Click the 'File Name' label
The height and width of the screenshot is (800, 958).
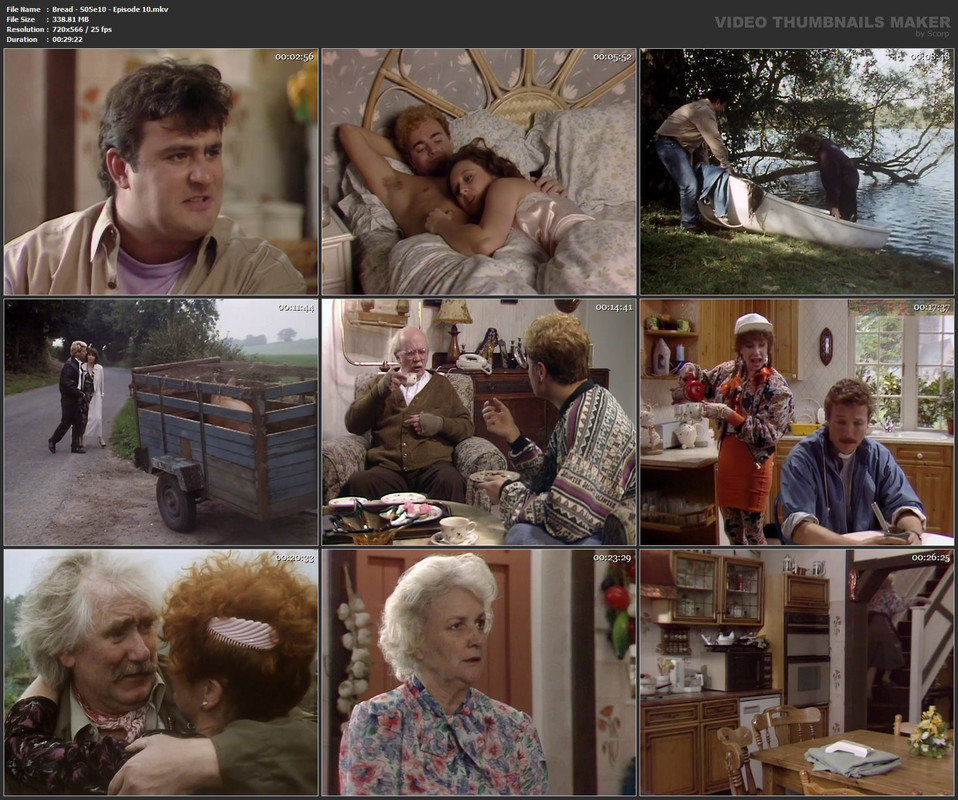click(23, 9)
